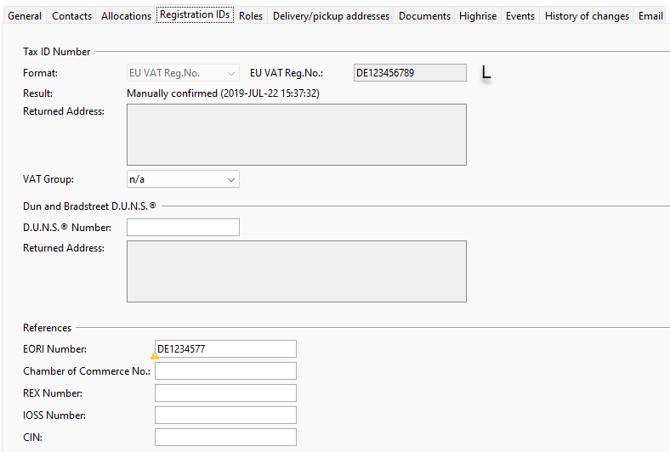The width and height of the screenshot is (670, 452).
Task: Show the Highrise tab
Action: pyautogui.click(x=477, y=16)
